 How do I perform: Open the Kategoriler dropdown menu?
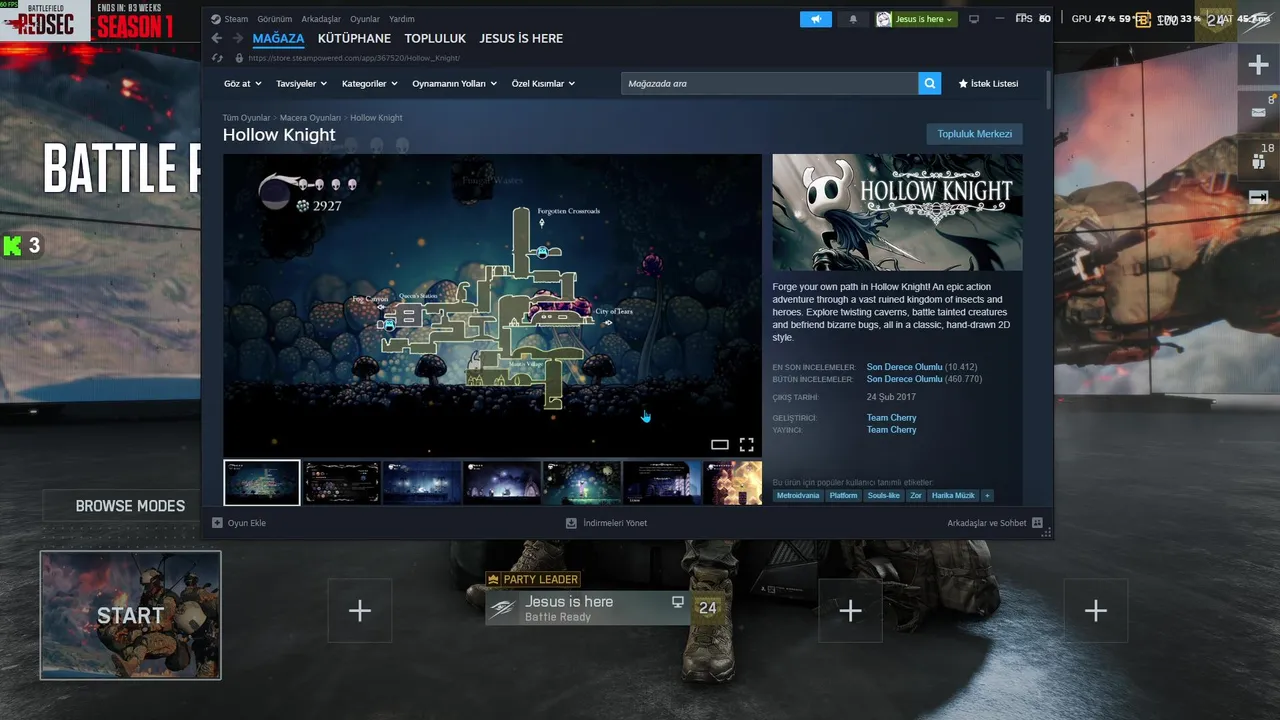coord(370,84)
